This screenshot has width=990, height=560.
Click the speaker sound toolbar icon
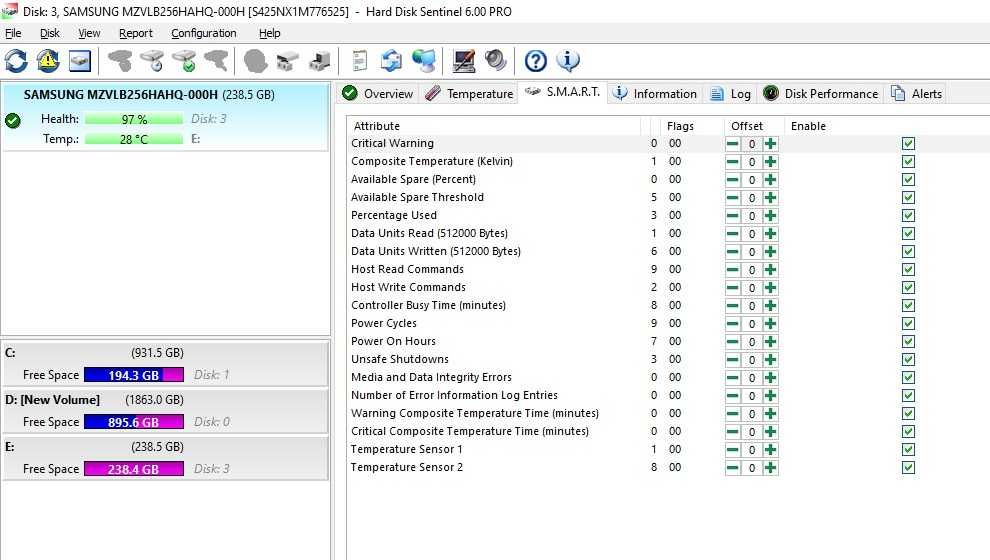click(x=496, y=61)
